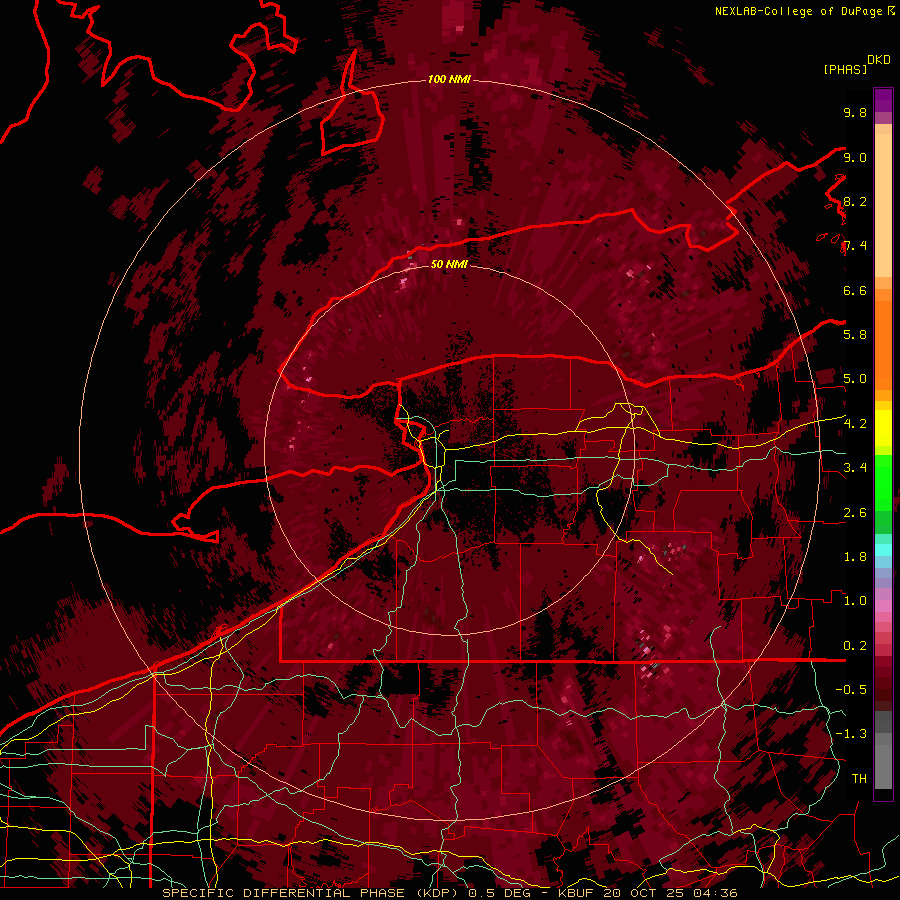Select the 7.4 scale value

click(855, 246)
